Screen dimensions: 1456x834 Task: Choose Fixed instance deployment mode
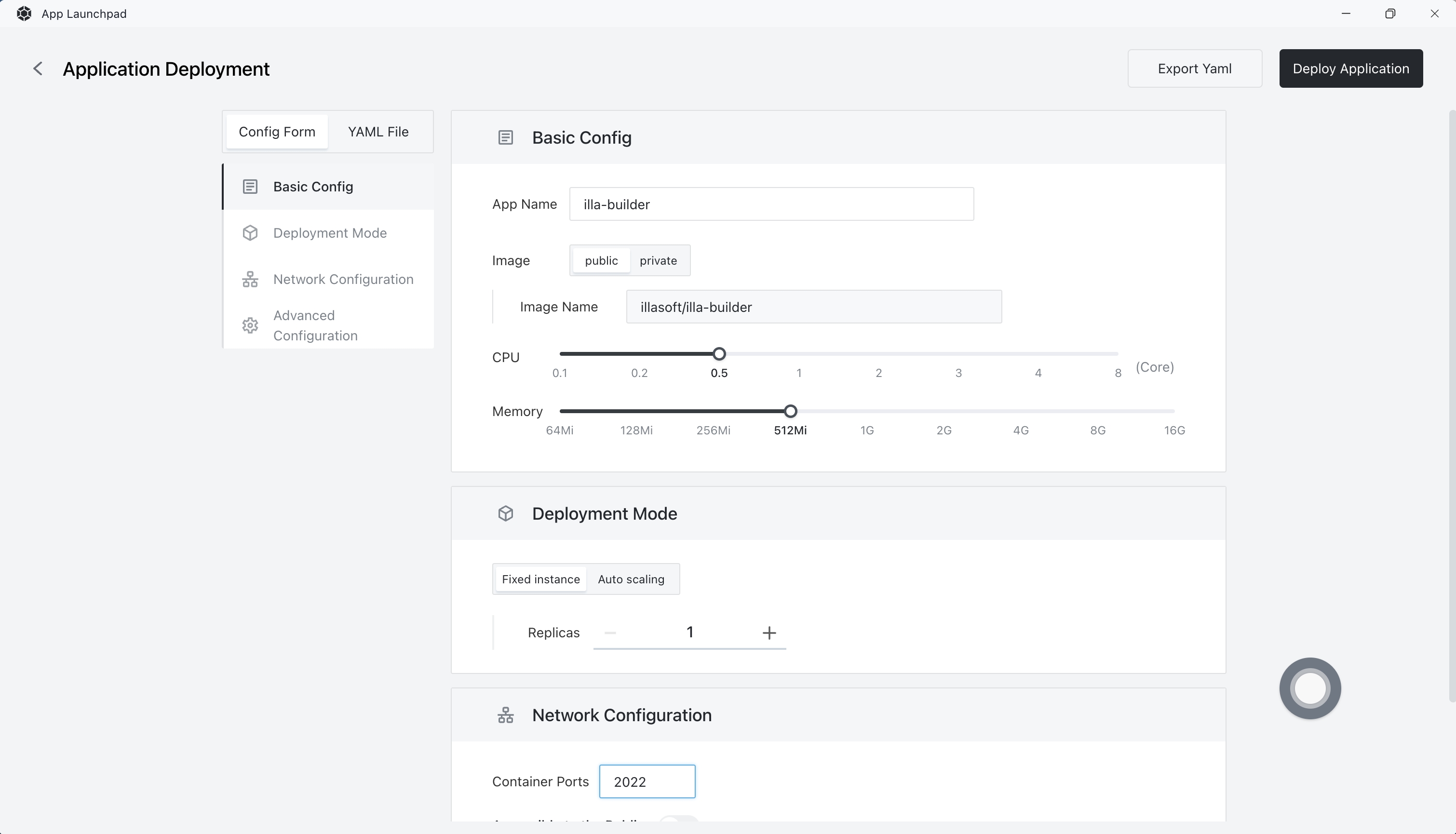click(x=541, y=579)
